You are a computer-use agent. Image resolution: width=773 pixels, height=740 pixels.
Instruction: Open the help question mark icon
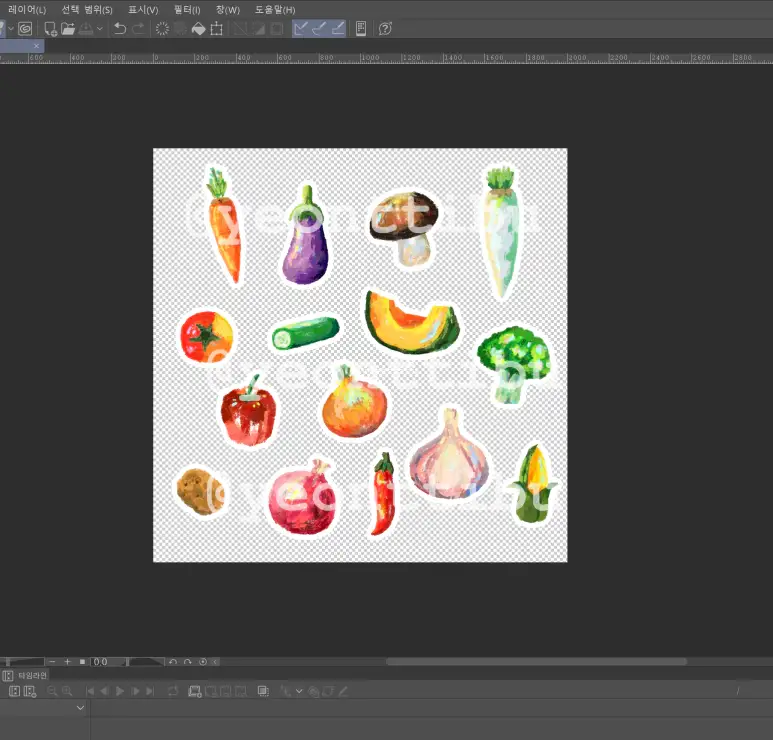(x=385, y=29)
